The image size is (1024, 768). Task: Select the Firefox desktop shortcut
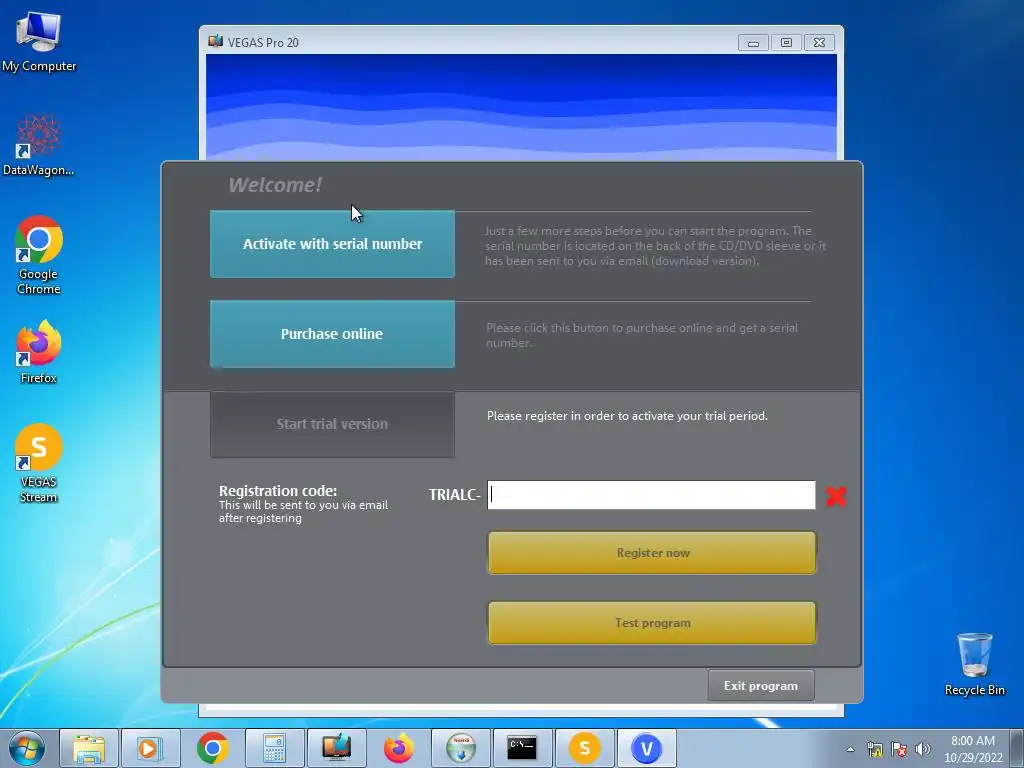tap(39, 352)
